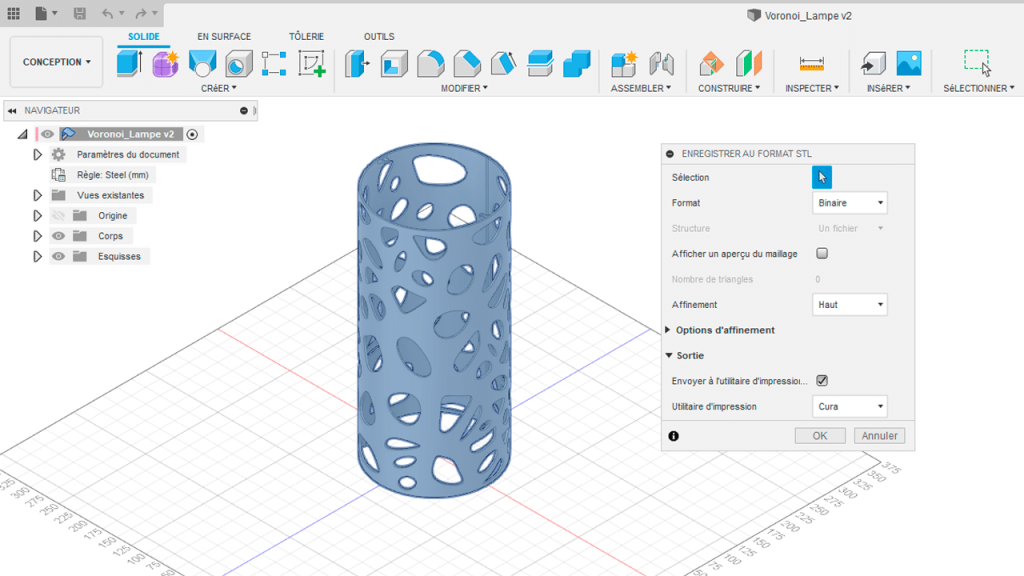Image resolution: width=1024 pixels, height=576 pixels.
Task: Select the Insert Derive tool
Action: (x=873, y=64)
